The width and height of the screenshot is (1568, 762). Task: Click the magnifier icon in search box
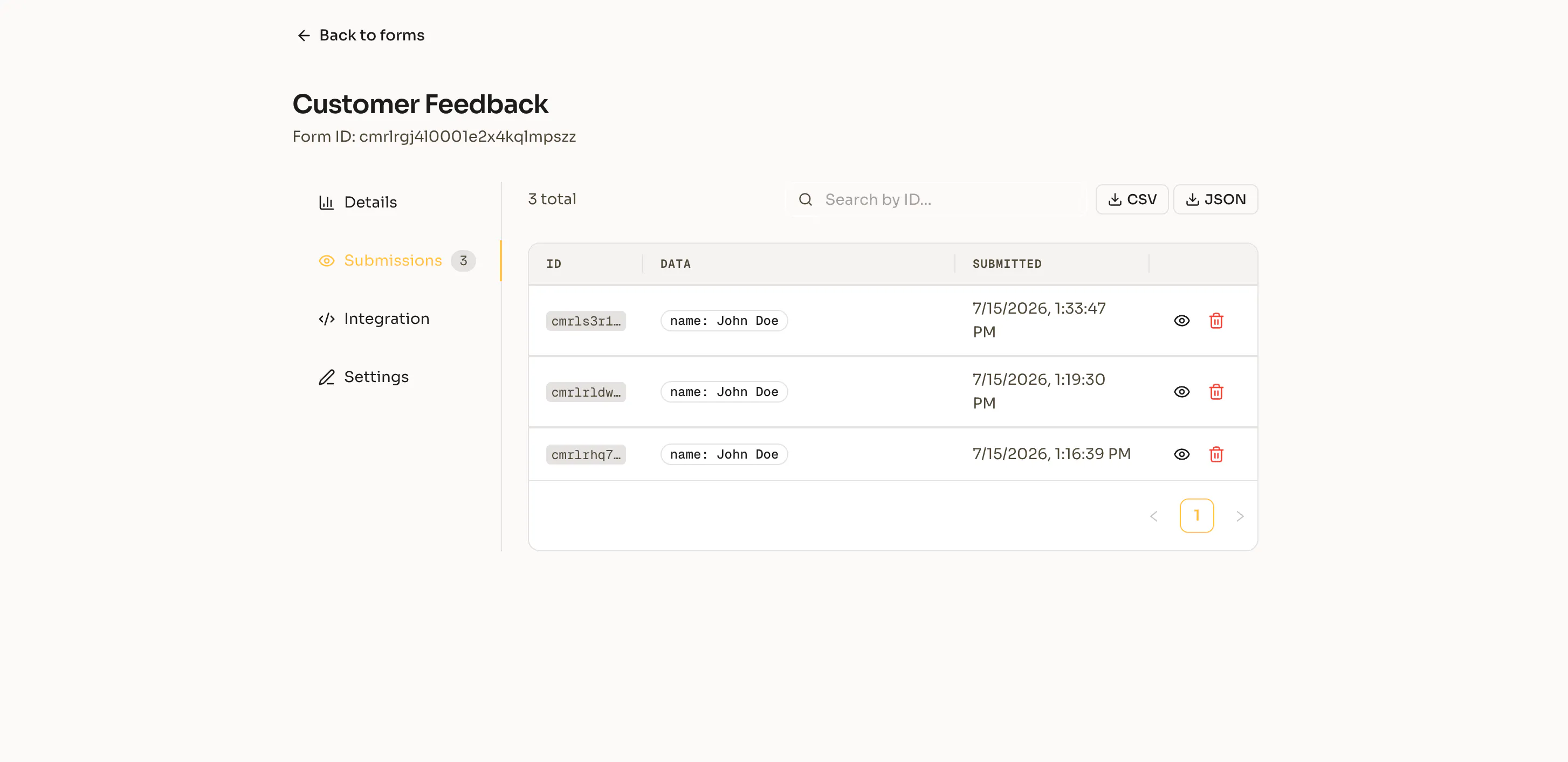[806, 199]
